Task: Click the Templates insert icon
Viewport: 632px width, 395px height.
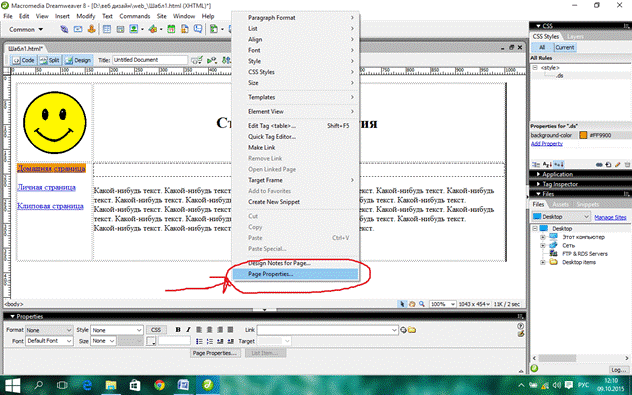Action: 214,29
